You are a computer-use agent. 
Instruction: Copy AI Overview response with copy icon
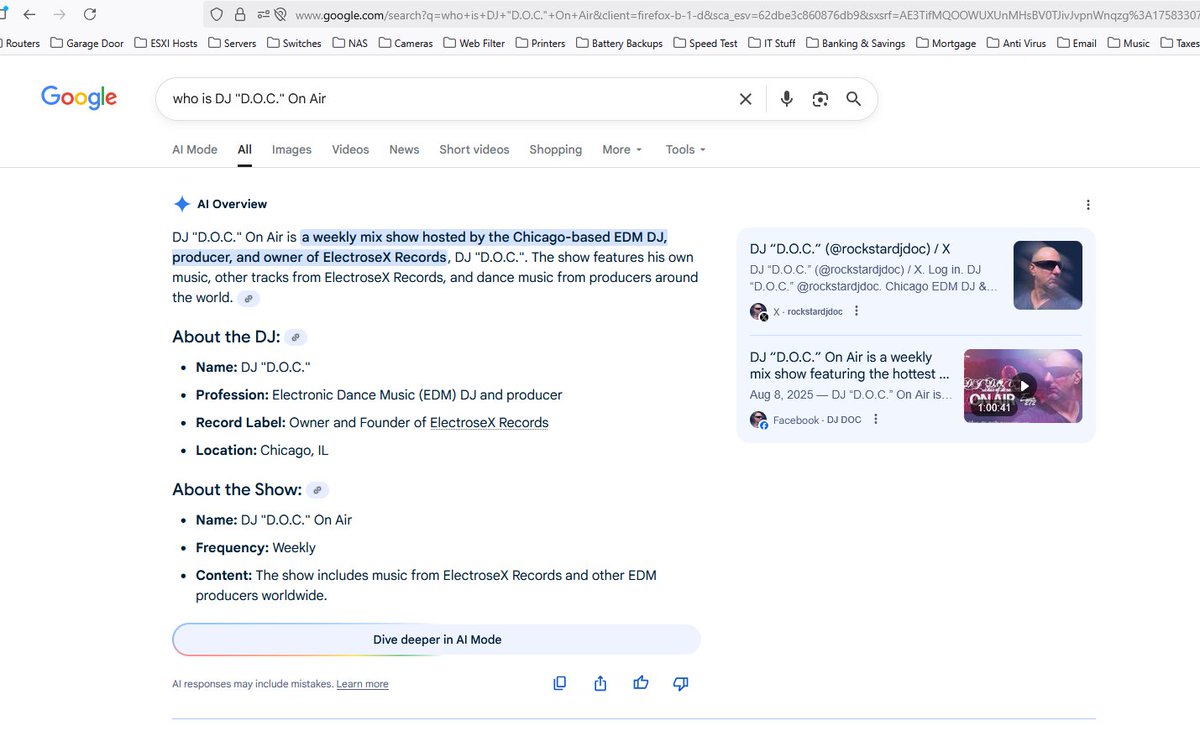[x=560, y=683]
